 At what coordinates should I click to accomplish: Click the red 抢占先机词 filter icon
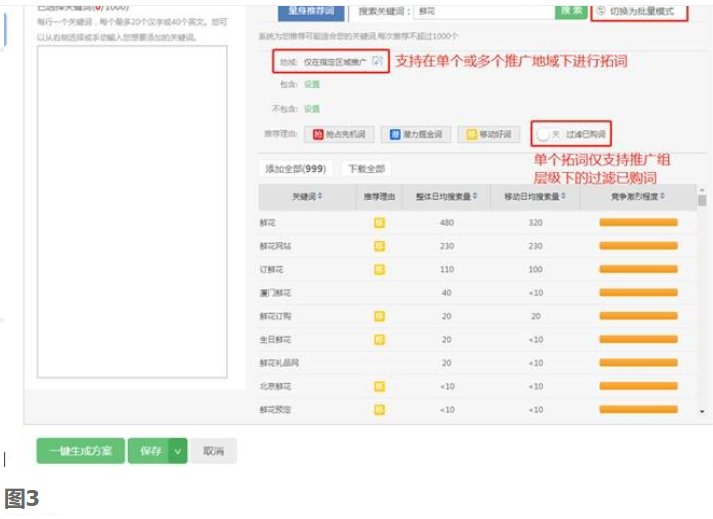pyautogui.click(x=319, y=134)
